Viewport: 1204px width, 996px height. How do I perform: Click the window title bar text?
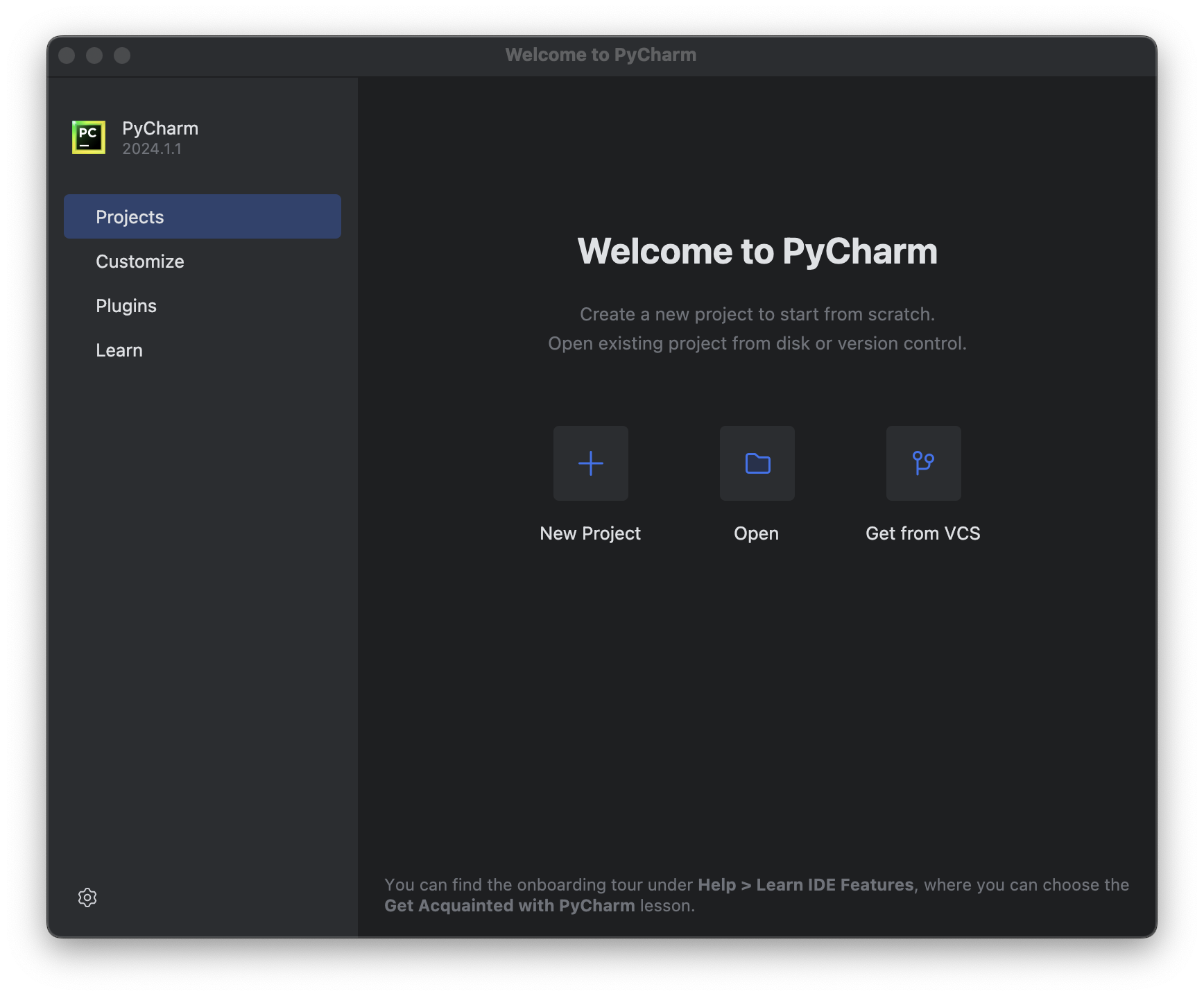601,55
